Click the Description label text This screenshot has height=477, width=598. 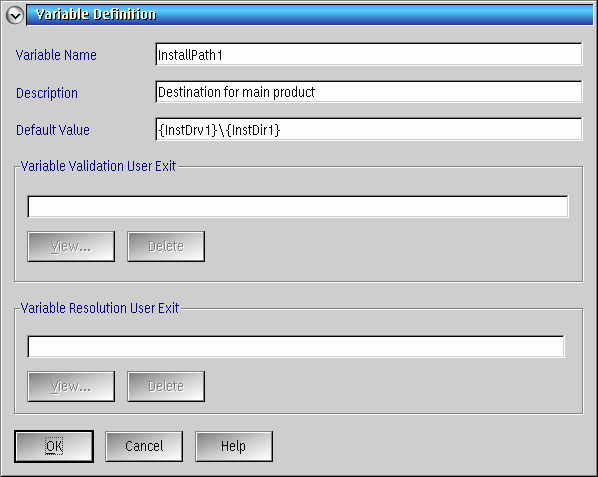tap(47, 93)
